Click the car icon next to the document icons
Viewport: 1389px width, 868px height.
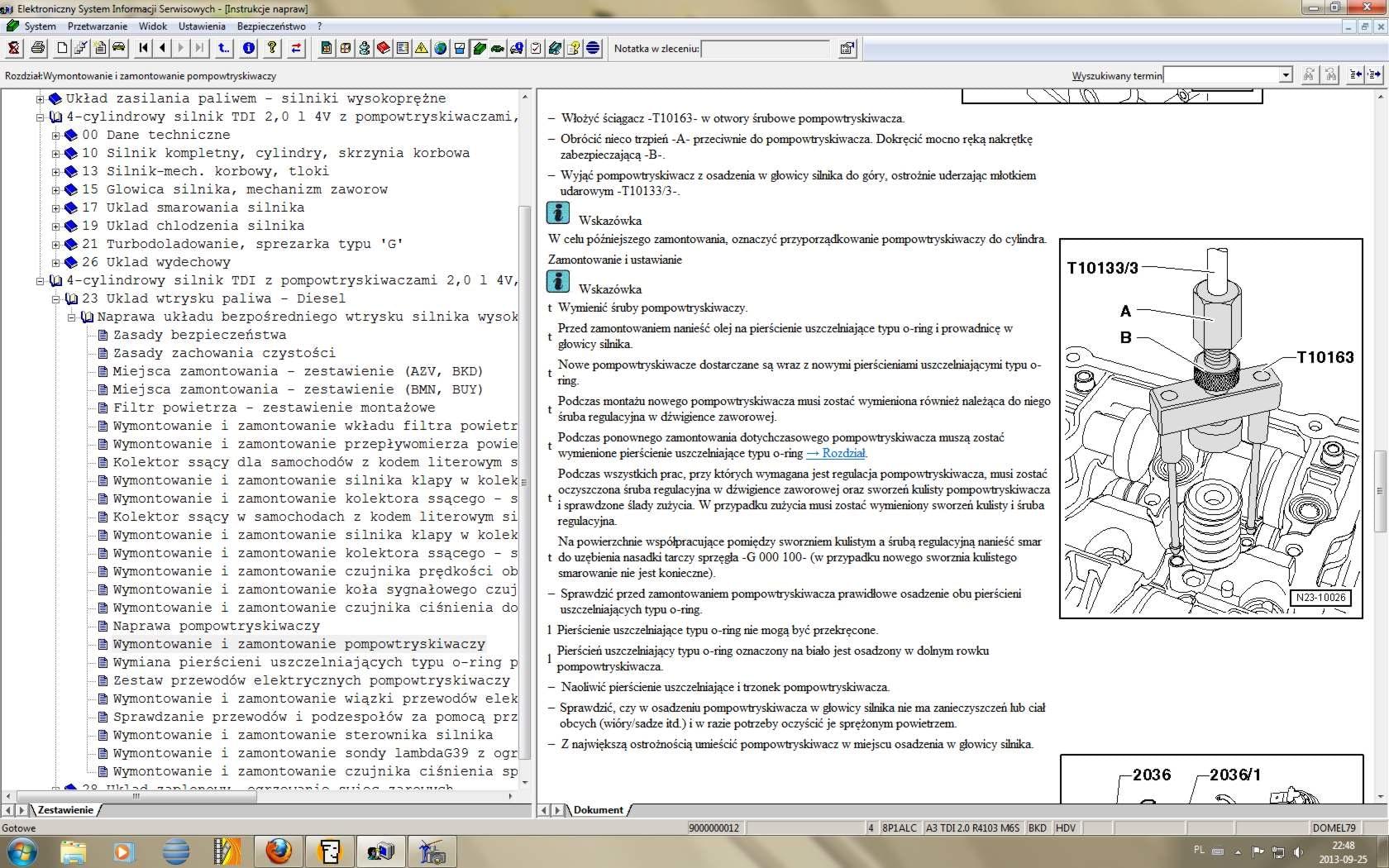(x=119, y=48)
